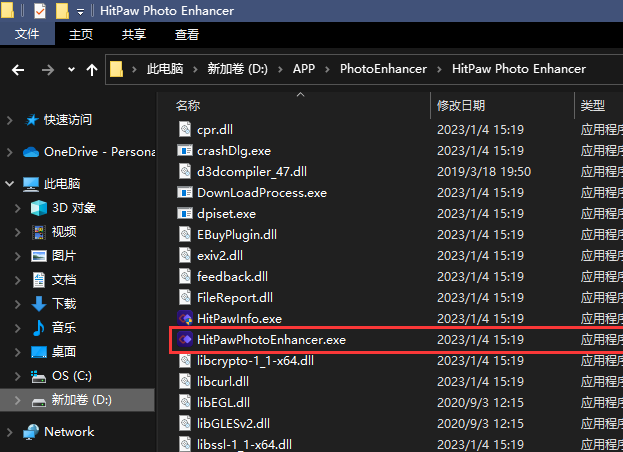Click the dpiset.exe file icon
Image resolution: width=623 pixels, height=452 pixels.
pos(185,214)
